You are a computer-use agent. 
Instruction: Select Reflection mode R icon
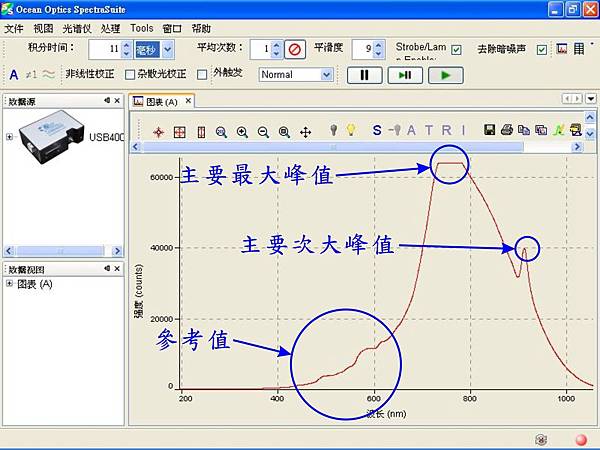[x=446, y=130]
